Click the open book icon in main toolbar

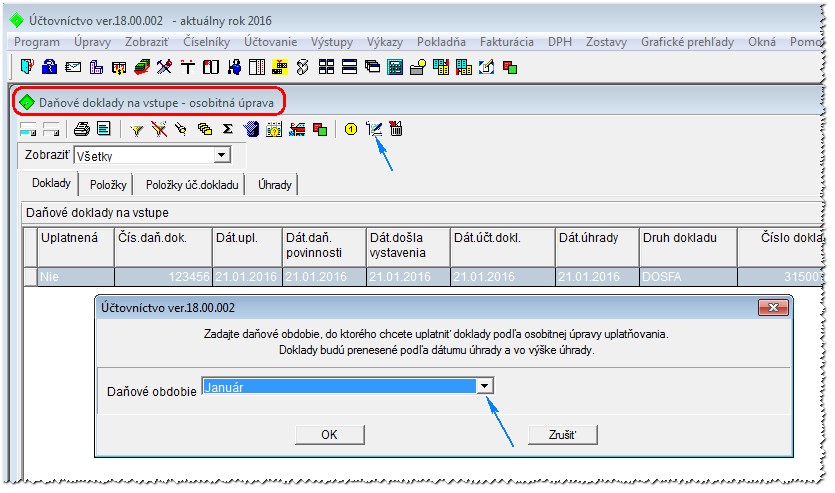211,67
